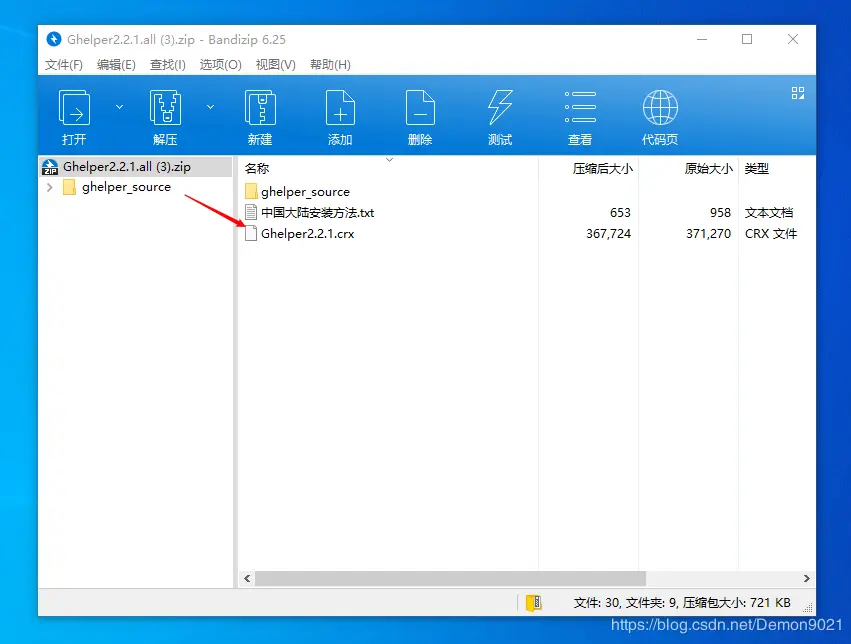851x644 pixels.
Task: Click the text document icon of 中国大陆安装方法.txt
Action: point(251,212)
